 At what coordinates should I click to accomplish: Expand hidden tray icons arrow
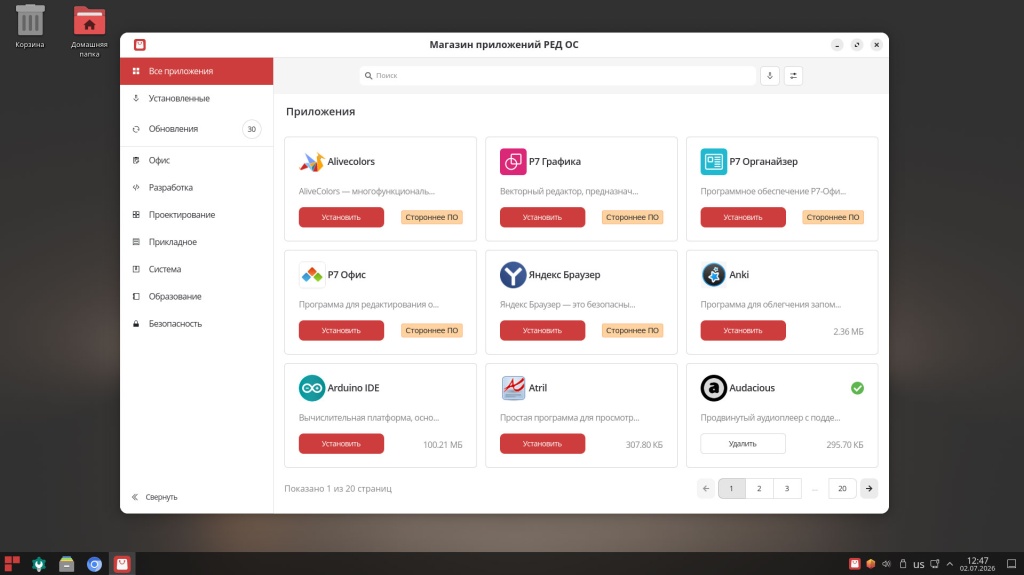pos(950,564)
